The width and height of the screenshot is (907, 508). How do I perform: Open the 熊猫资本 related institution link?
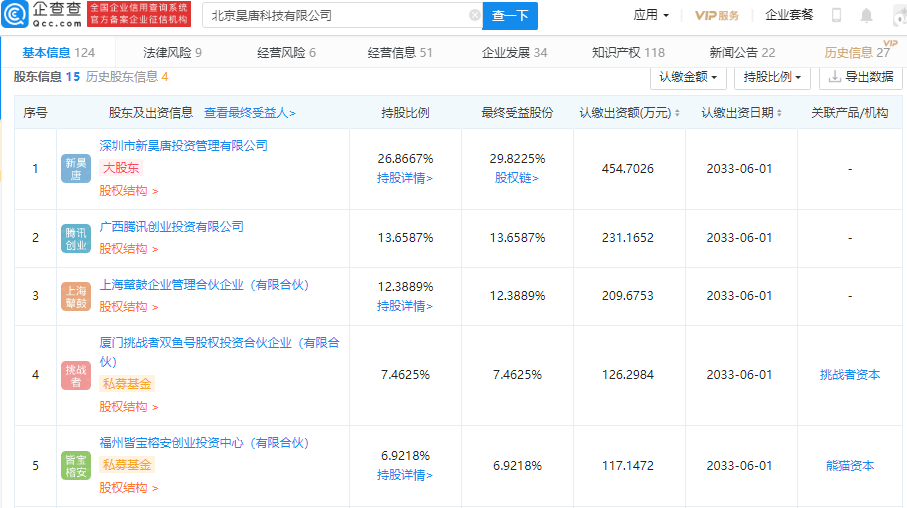(850, 466)
